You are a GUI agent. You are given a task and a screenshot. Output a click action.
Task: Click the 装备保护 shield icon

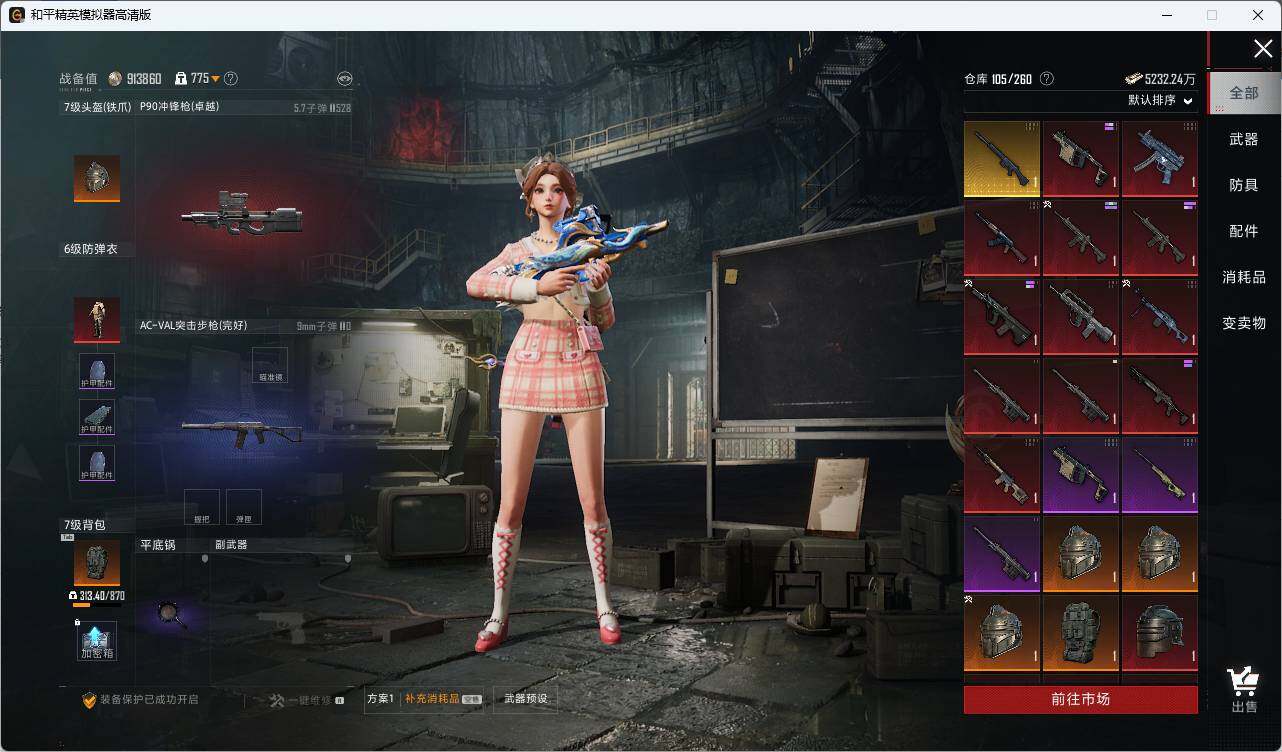(89, 700)
